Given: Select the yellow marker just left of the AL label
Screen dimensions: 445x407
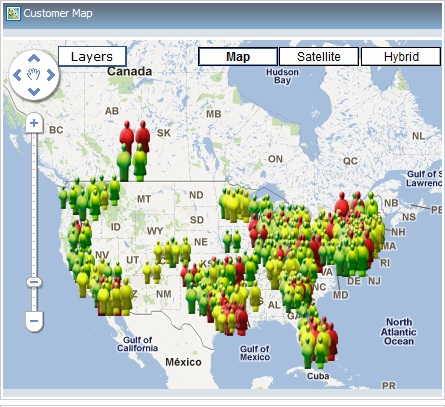Looking at the screenshot, I should [x=255, y=296].
